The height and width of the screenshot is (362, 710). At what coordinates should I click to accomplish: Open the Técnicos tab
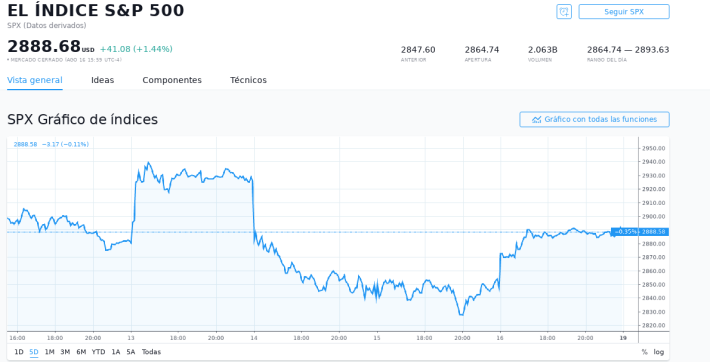pos(248,80)
